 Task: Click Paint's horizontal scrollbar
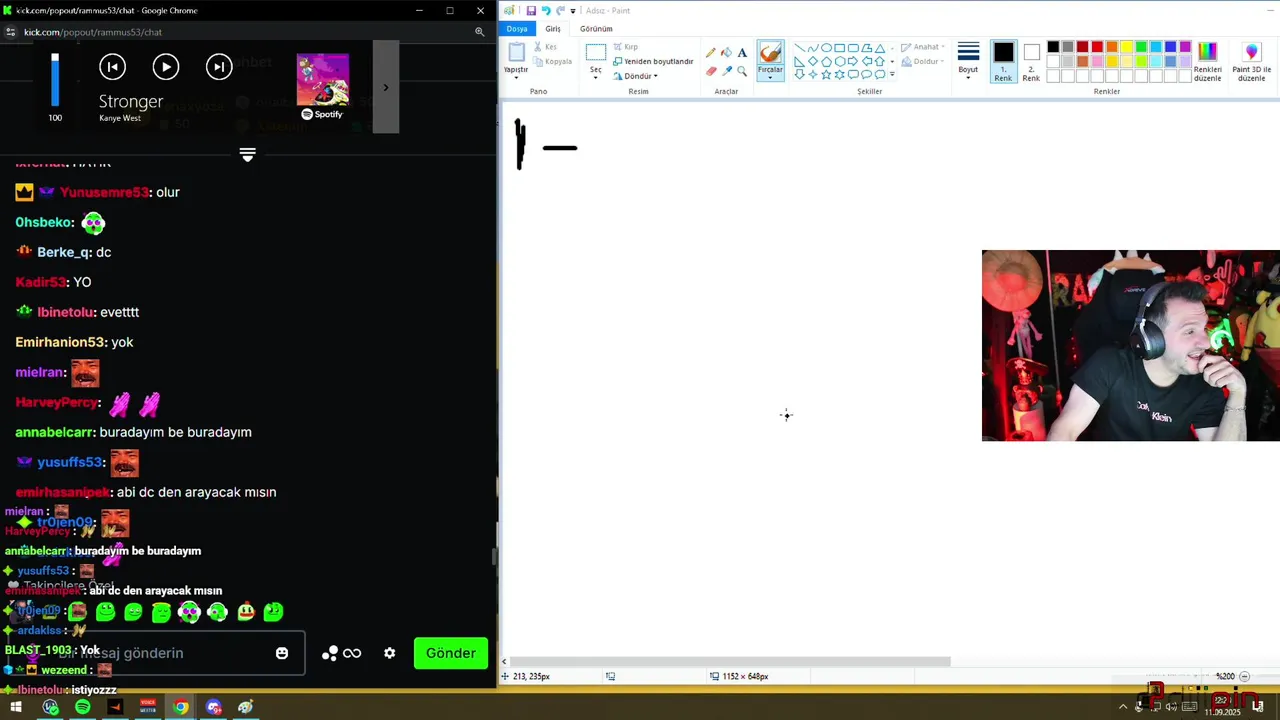[x=728, y=661]
